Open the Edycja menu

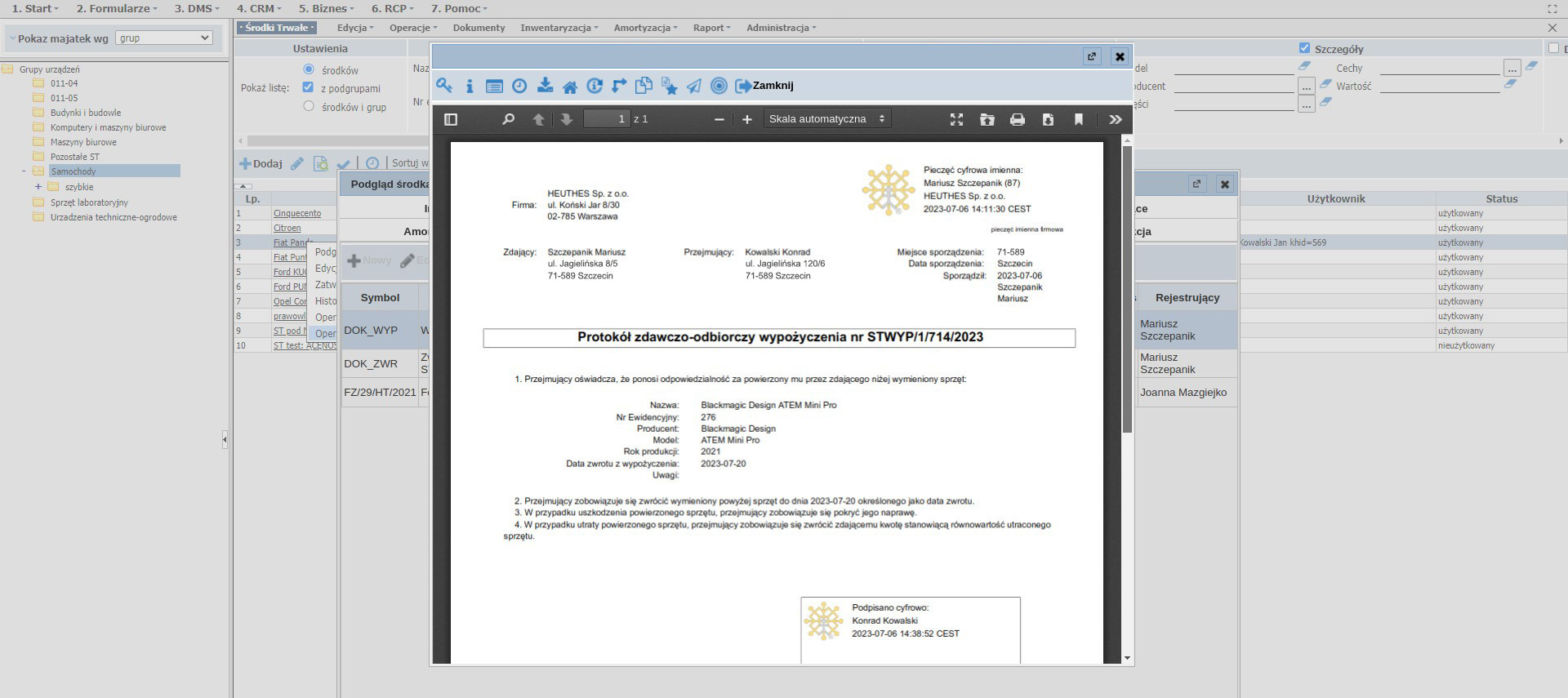pos(355,28)
